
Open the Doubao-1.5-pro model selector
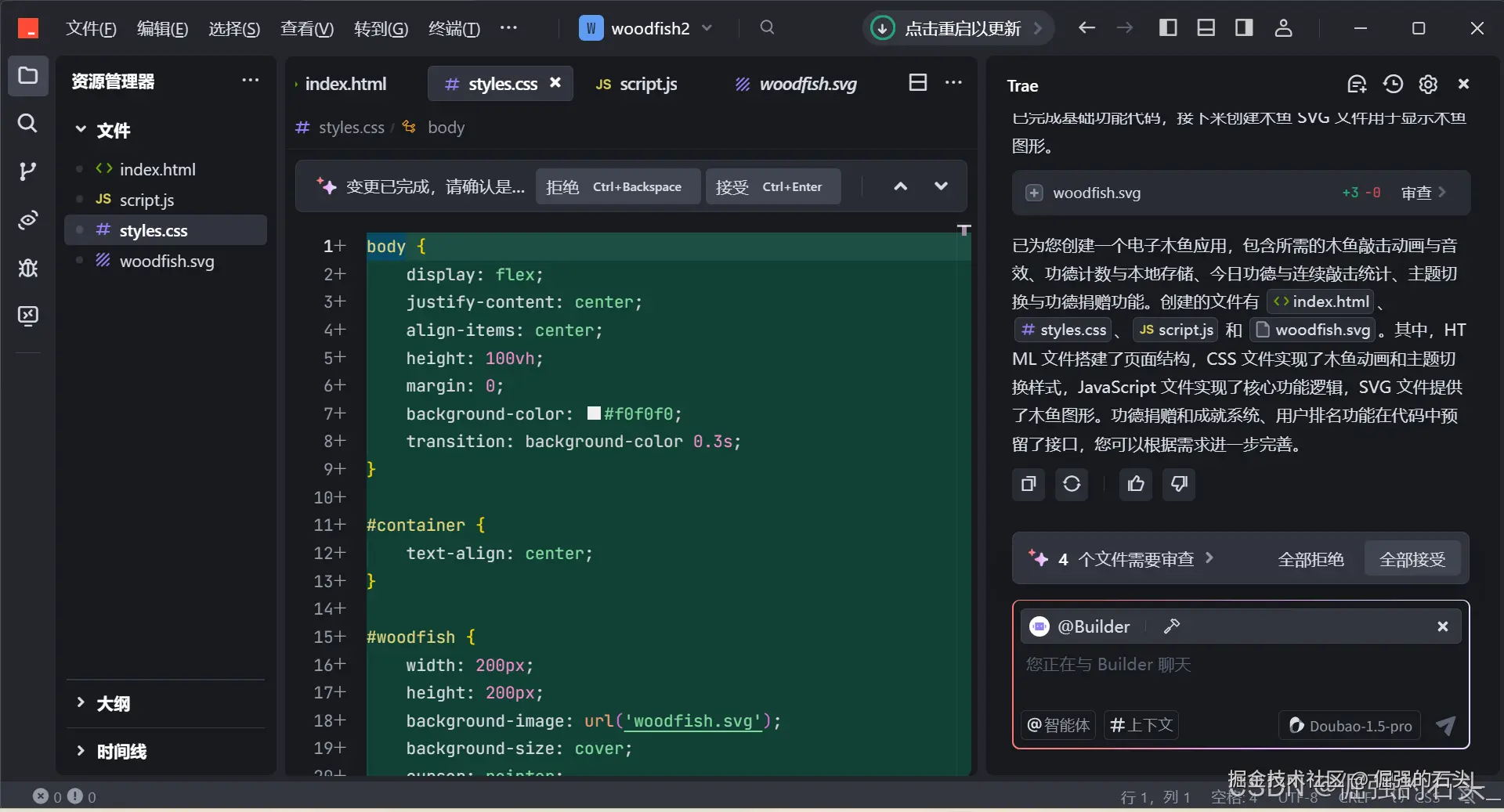(x=1350, y=726)
